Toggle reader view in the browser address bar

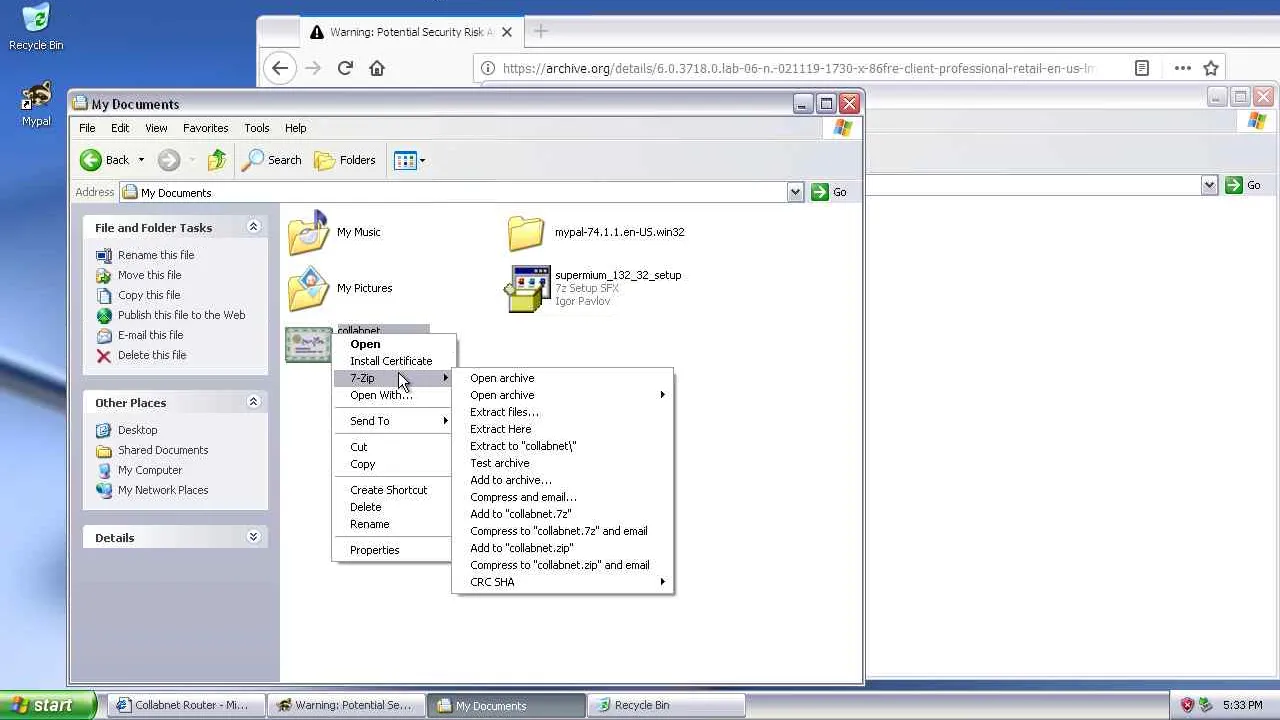[x=1142, y=68]
